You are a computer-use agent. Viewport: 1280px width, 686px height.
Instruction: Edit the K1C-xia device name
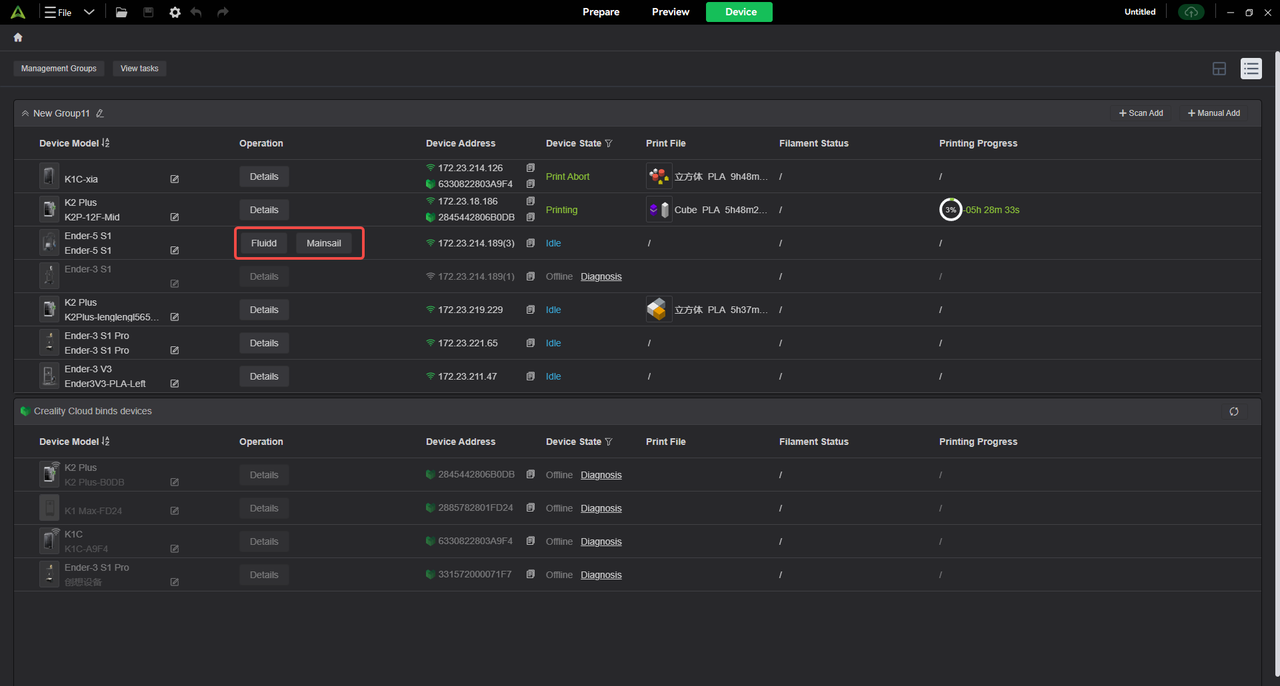[x=175, y=179]
